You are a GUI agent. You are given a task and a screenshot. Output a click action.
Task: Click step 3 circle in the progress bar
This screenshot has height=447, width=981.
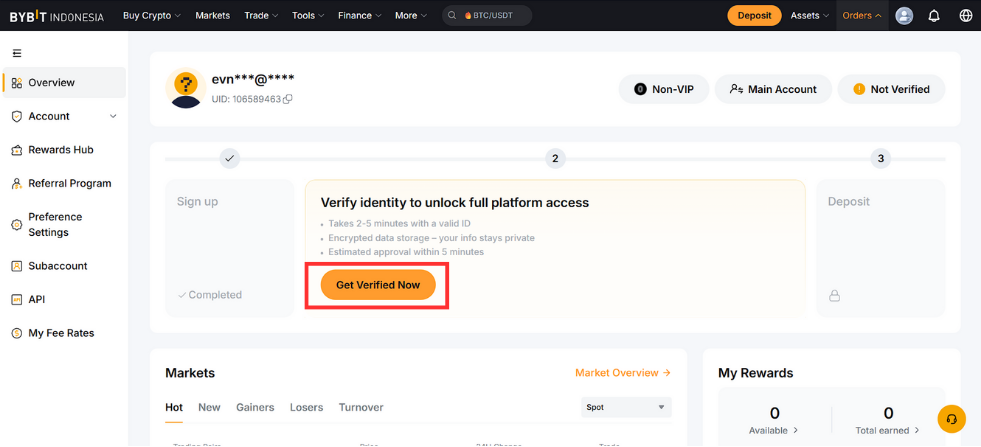880,159
